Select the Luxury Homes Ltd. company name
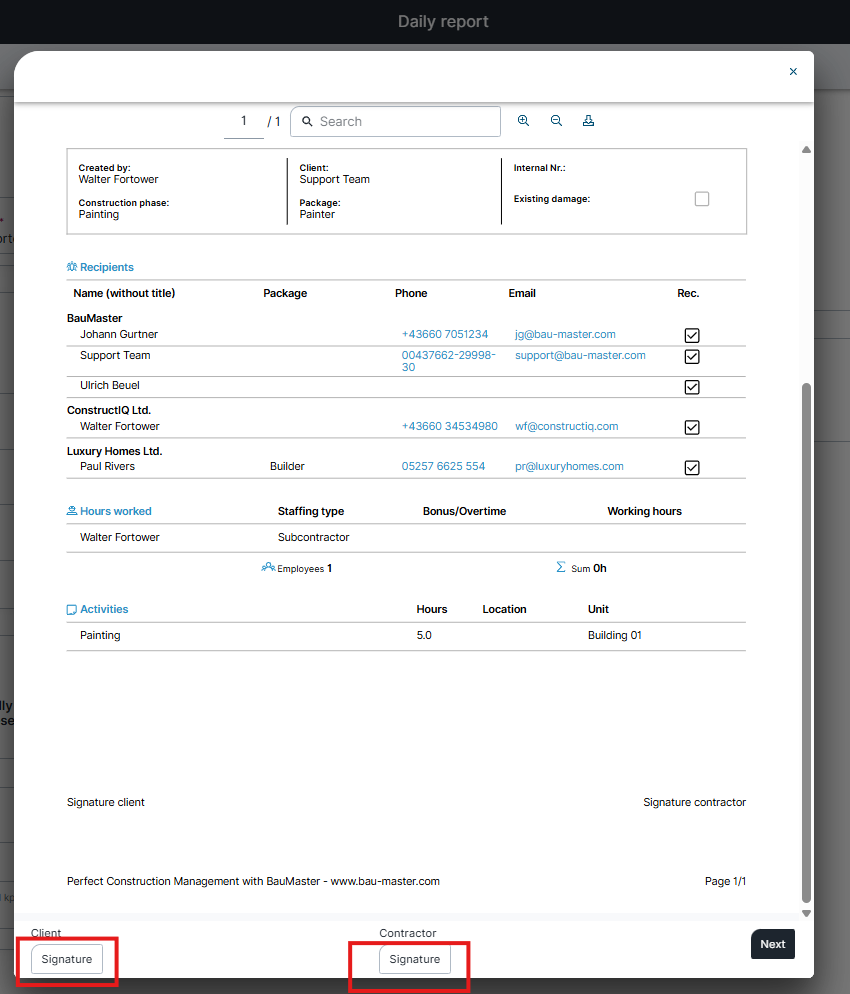 pyautogui.click(x=115, y=451)
